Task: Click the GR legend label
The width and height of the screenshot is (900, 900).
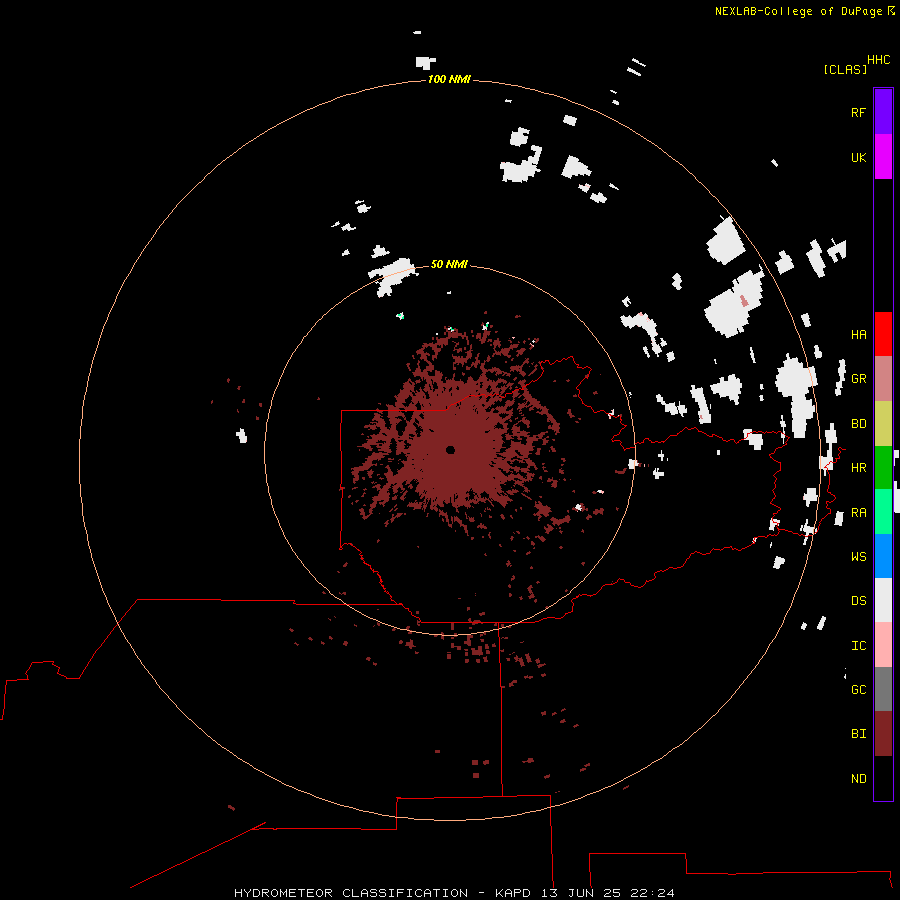Action: tap(858, 379)
